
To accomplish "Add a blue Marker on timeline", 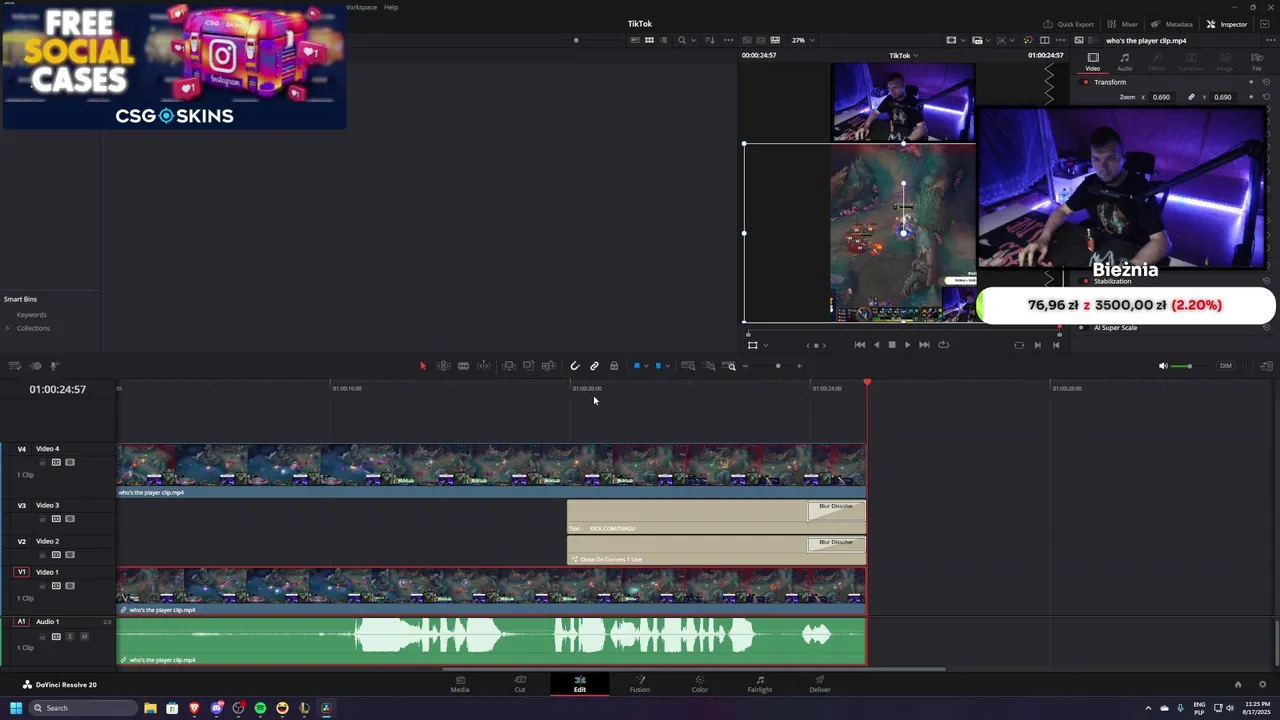I will point(658,366).
